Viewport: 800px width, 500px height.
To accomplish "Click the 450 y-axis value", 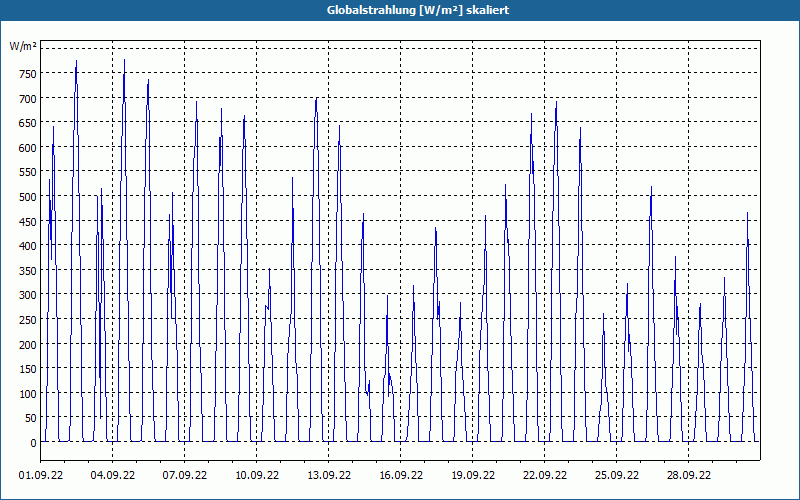I will tap(28, 222).
